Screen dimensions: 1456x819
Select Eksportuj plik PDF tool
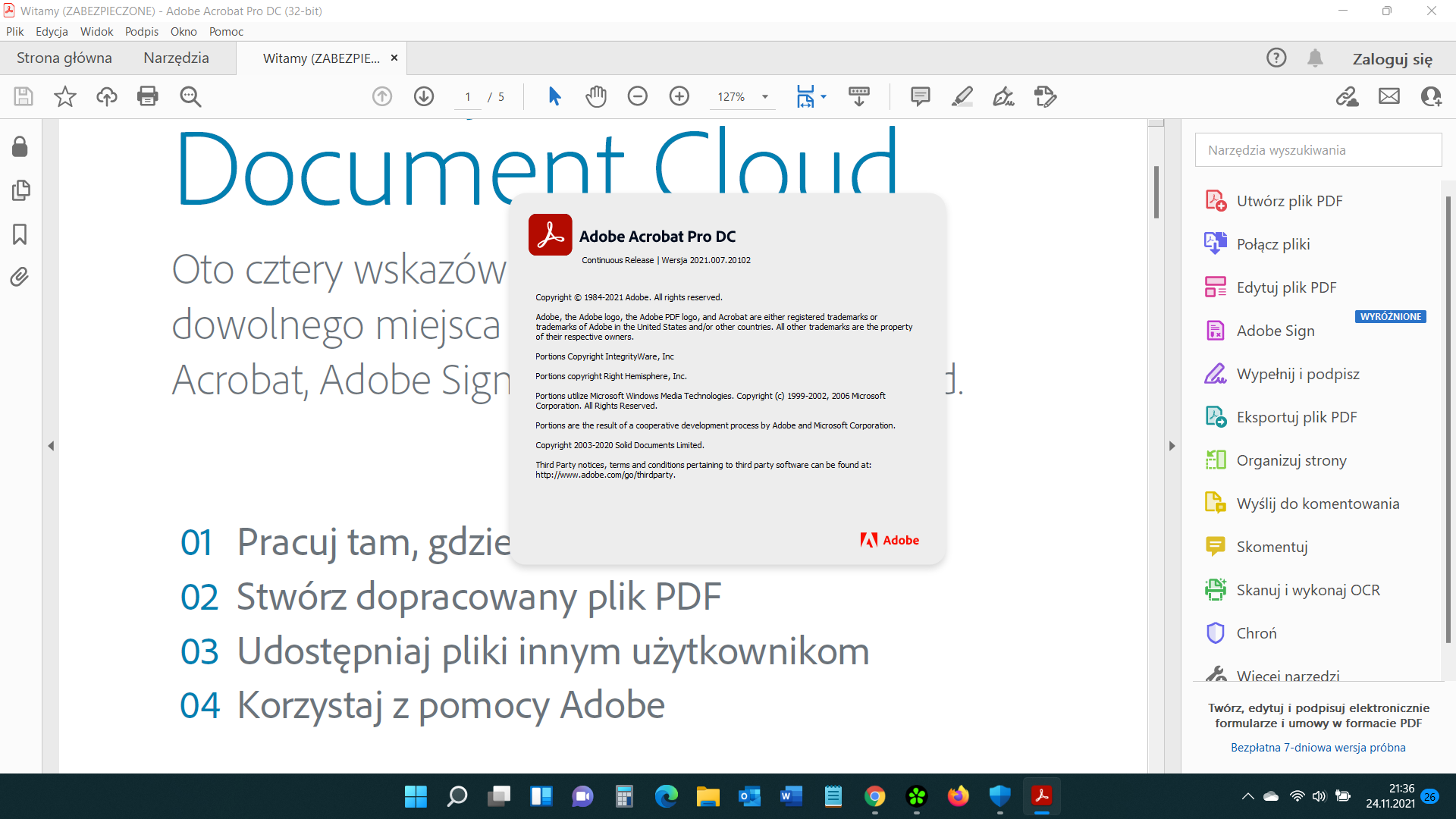click(x=1281, y=417)
